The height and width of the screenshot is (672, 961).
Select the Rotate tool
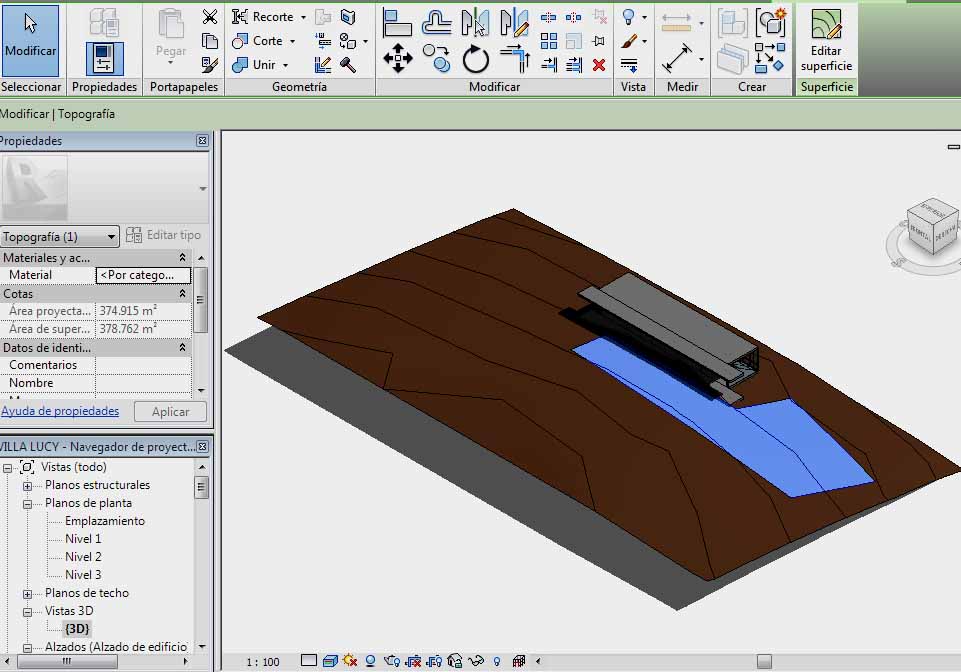(x=476, y=59)
